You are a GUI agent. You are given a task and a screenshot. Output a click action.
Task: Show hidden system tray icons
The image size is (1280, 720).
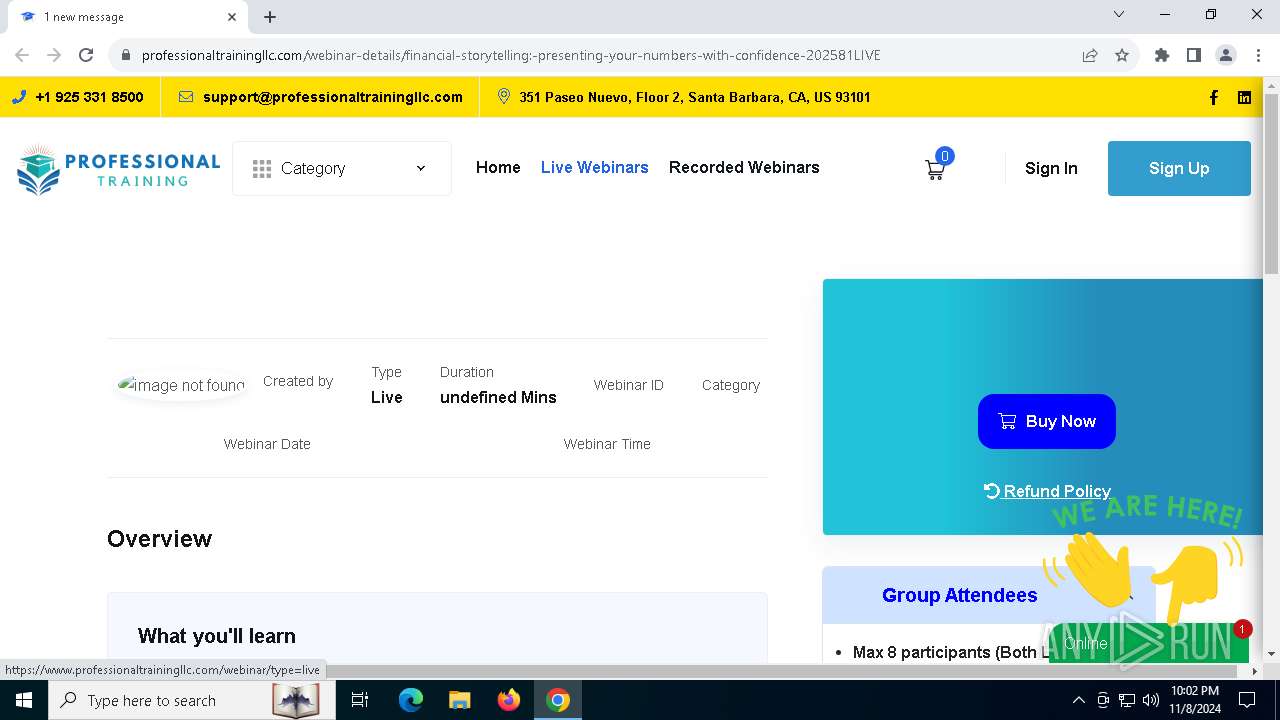click(x=1078, y=700)
